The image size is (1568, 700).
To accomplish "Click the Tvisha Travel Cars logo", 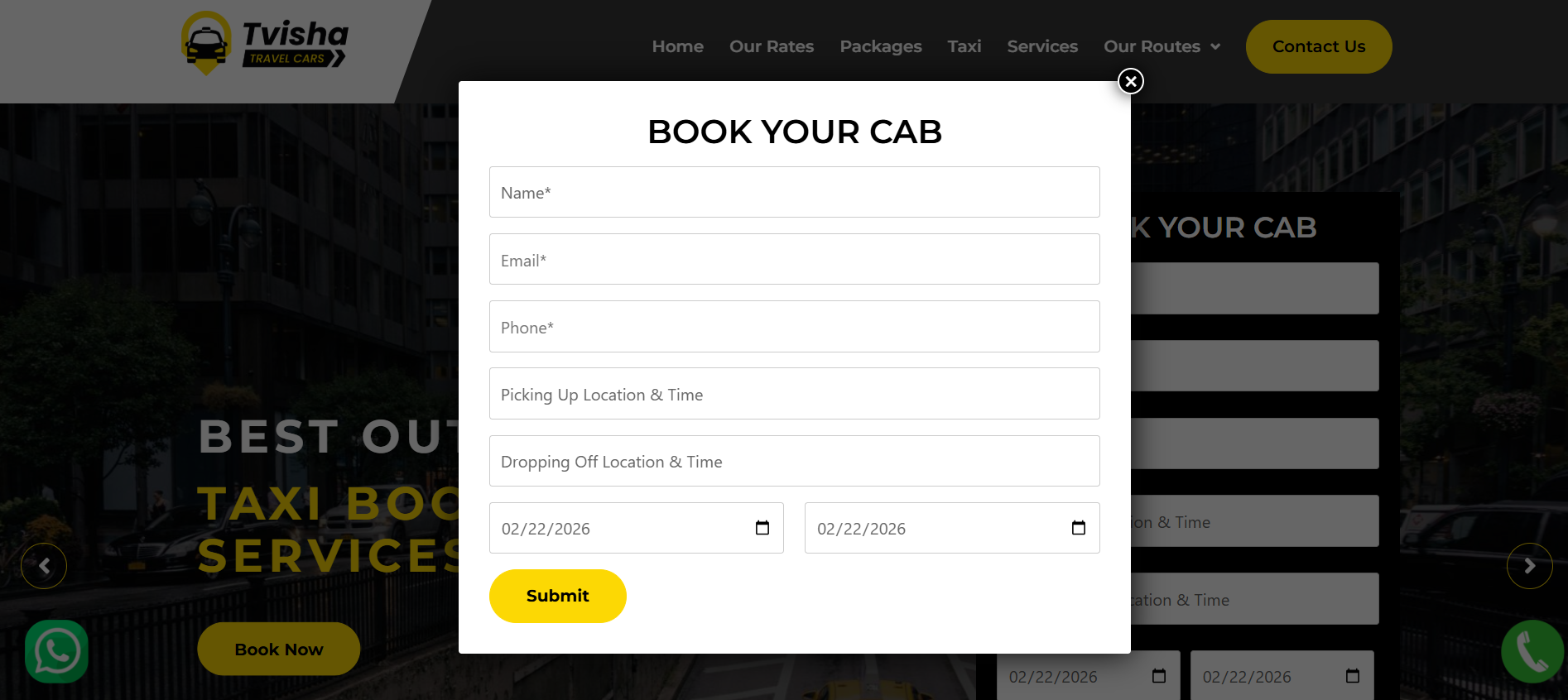I will coord(265,45).
